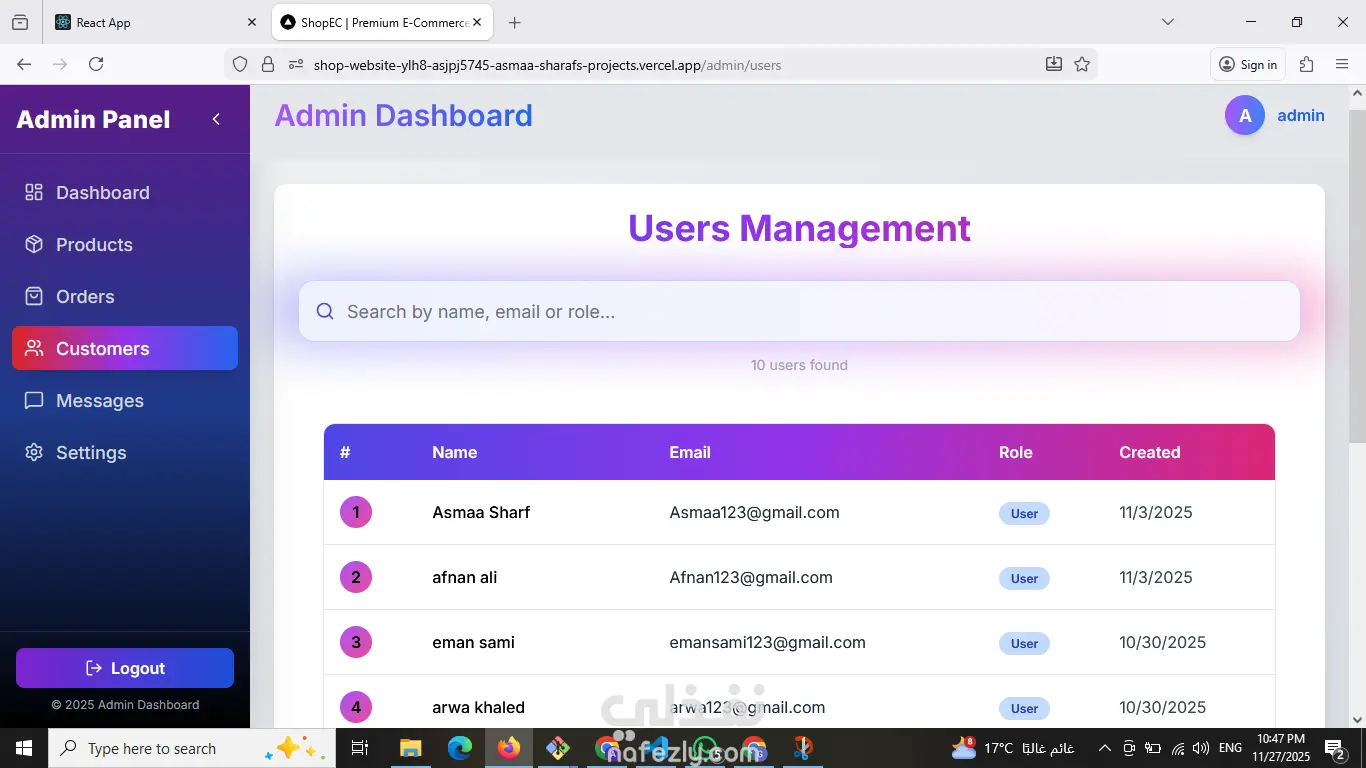This screenshot has height=768, width=1366.
Task: Select the name eman sami
Action: [474, 643]
